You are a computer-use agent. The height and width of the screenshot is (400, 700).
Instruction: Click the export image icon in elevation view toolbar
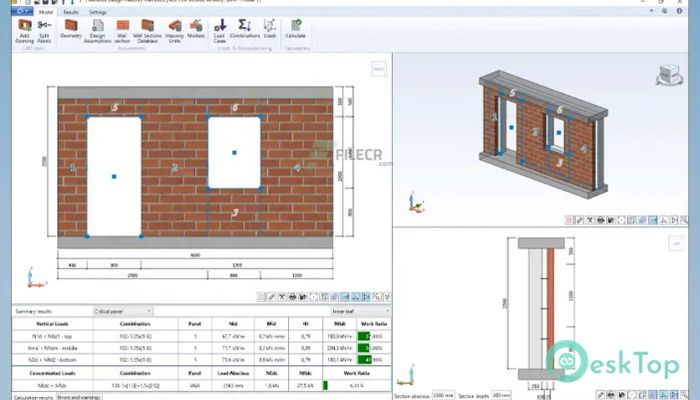(303, 297)
